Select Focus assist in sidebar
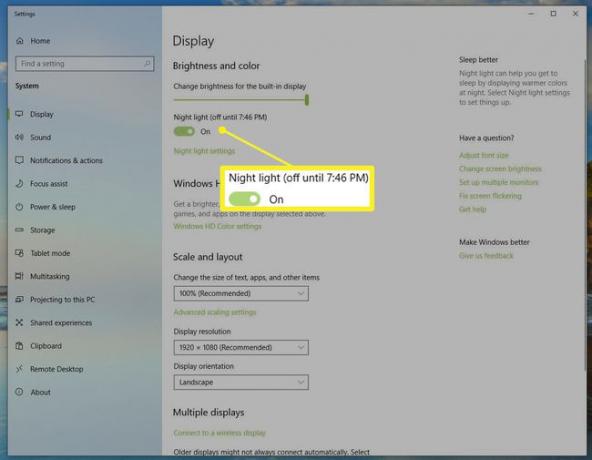This screenshot has height=460, width=592. [x=49, y=184]
